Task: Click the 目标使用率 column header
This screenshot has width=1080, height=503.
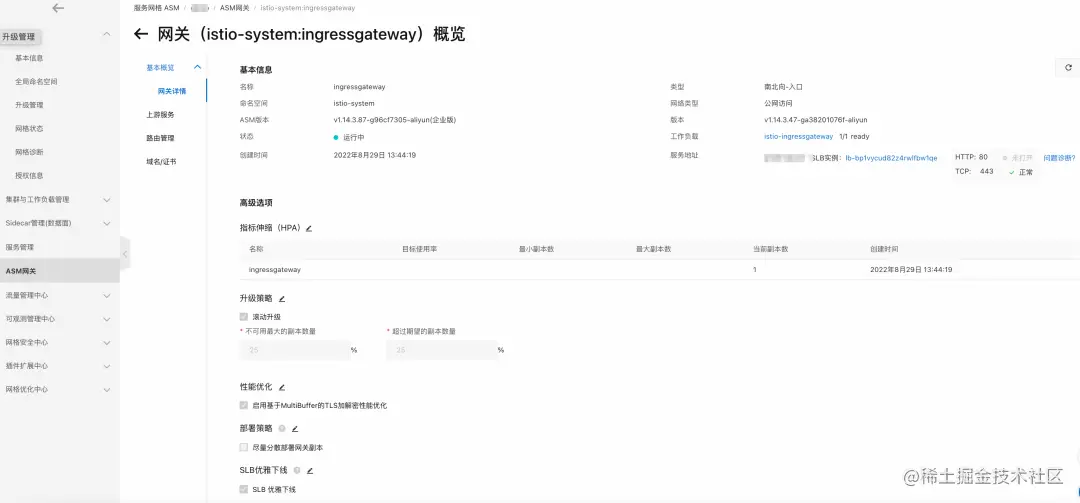Action: click(x=419, y=249)
